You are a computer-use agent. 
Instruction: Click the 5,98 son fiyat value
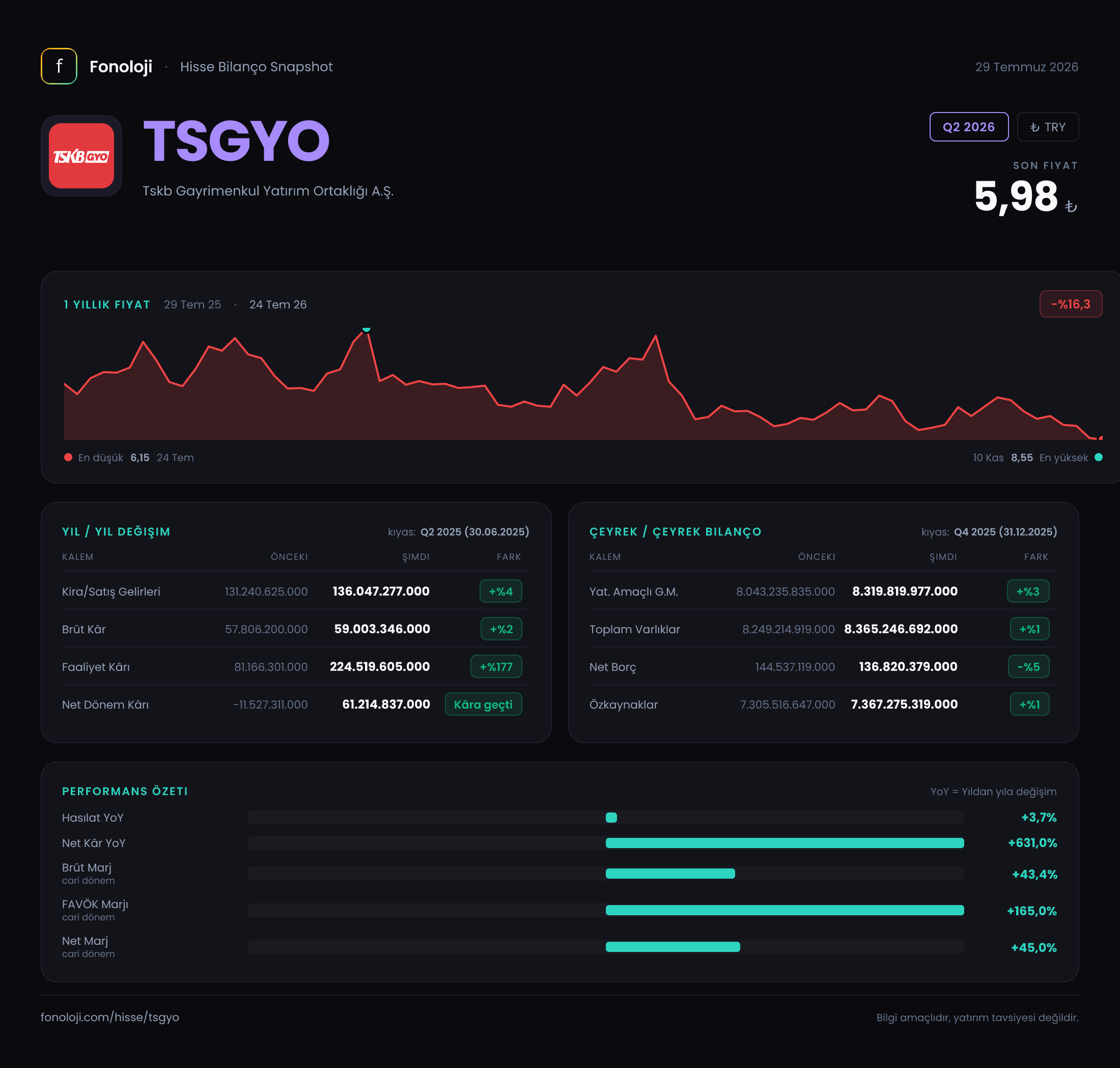tap(1016, 196)
